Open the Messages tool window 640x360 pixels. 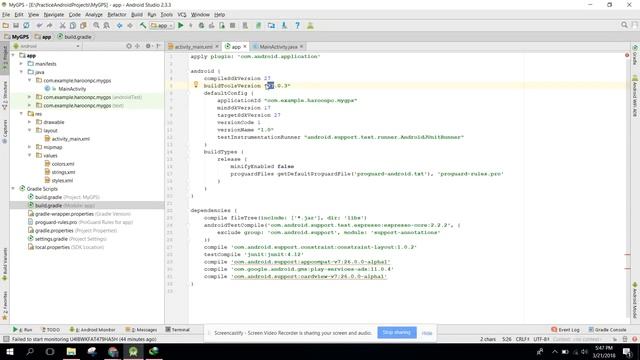point(141,329)
